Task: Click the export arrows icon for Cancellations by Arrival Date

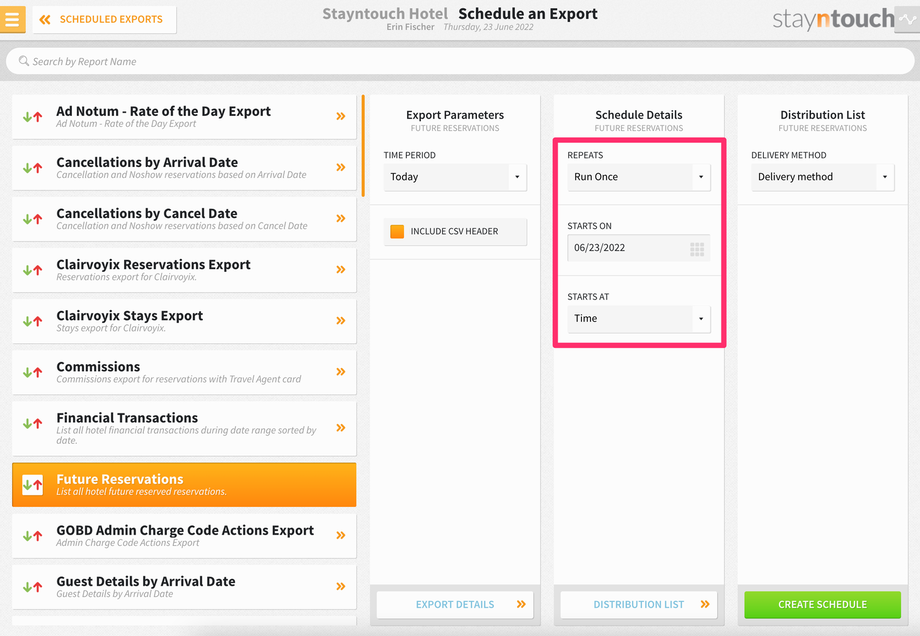Action: pyautogui.click(x=33, y=168)
